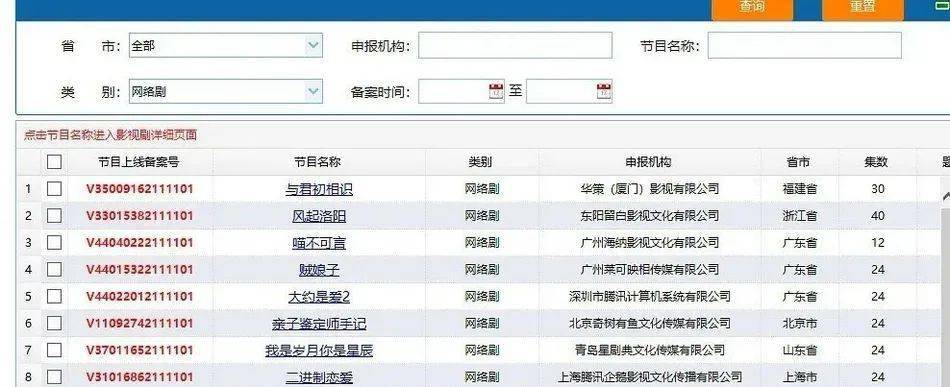Select record number V11092742111101
Viewport: 950px width, 387px height.
click(139, 323)
